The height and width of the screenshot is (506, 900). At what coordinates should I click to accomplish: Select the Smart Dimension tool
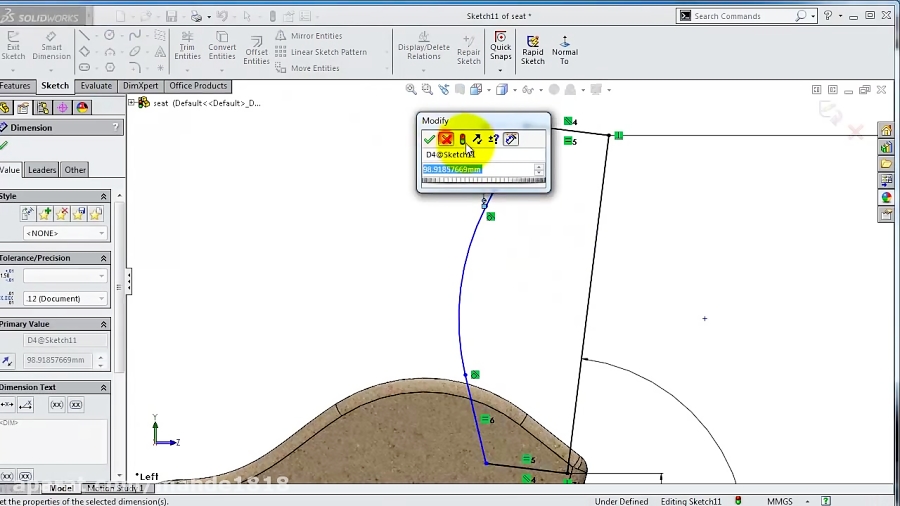pyautogui.click(x=51, y=46)
